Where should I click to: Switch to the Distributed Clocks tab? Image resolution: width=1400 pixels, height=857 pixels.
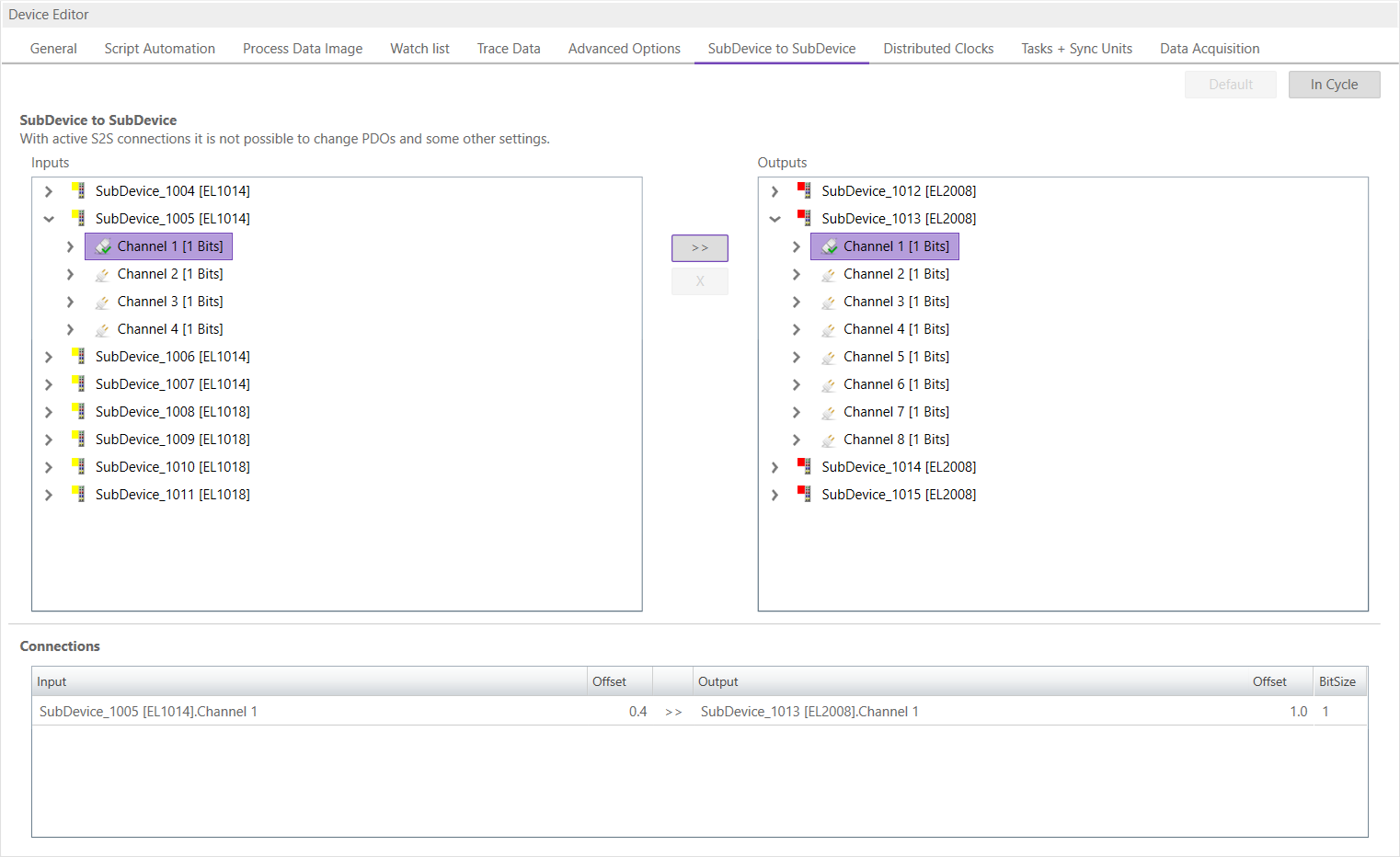[938, 49]
